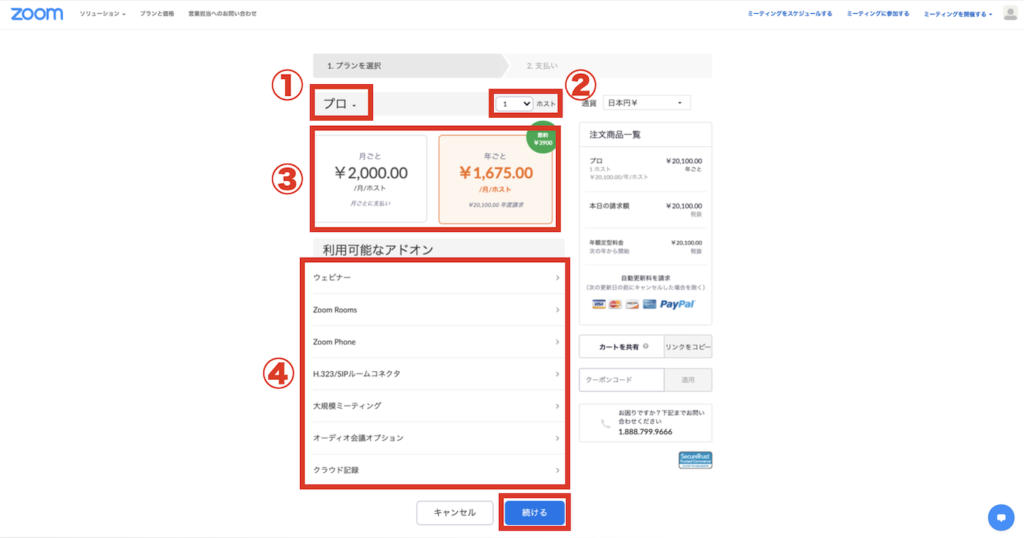Screen dimensions: 1024x538
Task: Open the ソリューション menu
Action: pos(102,14)
